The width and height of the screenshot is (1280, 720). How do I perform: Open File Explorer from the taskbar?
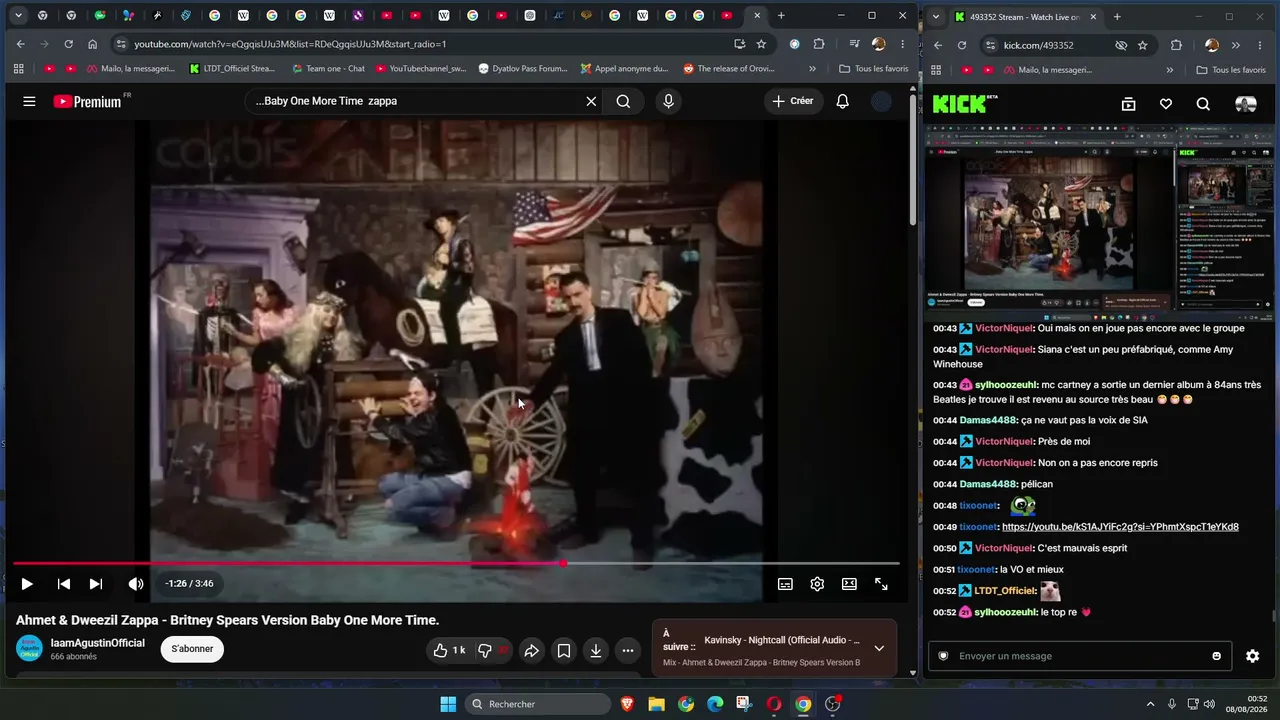(x=656, y=704)
